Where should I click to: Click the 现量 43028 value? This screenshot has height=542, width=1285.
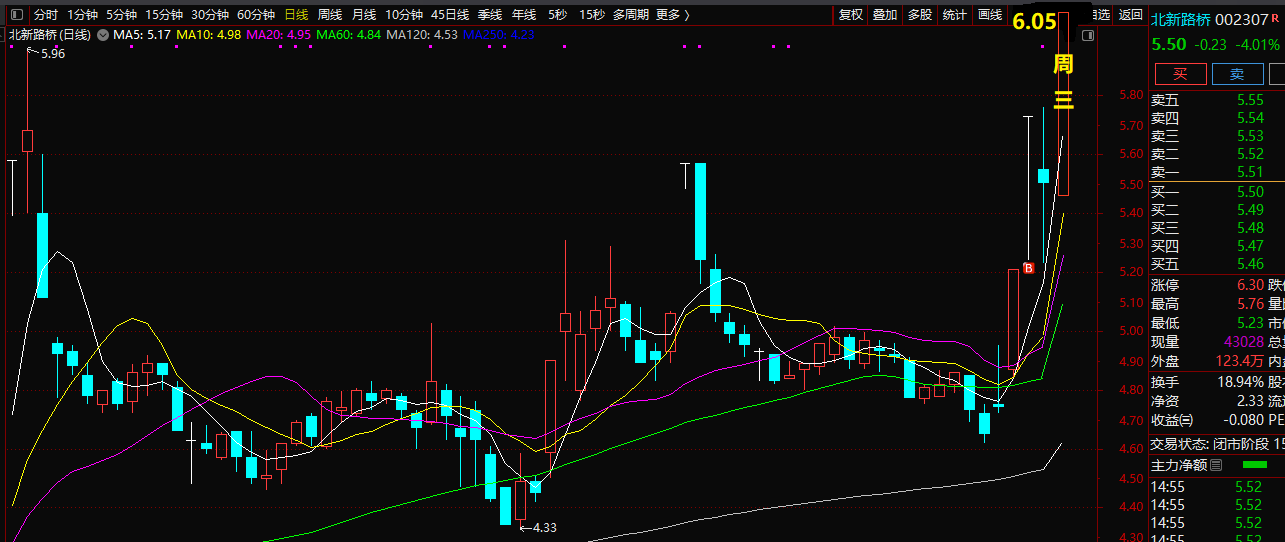point(1243,342)
